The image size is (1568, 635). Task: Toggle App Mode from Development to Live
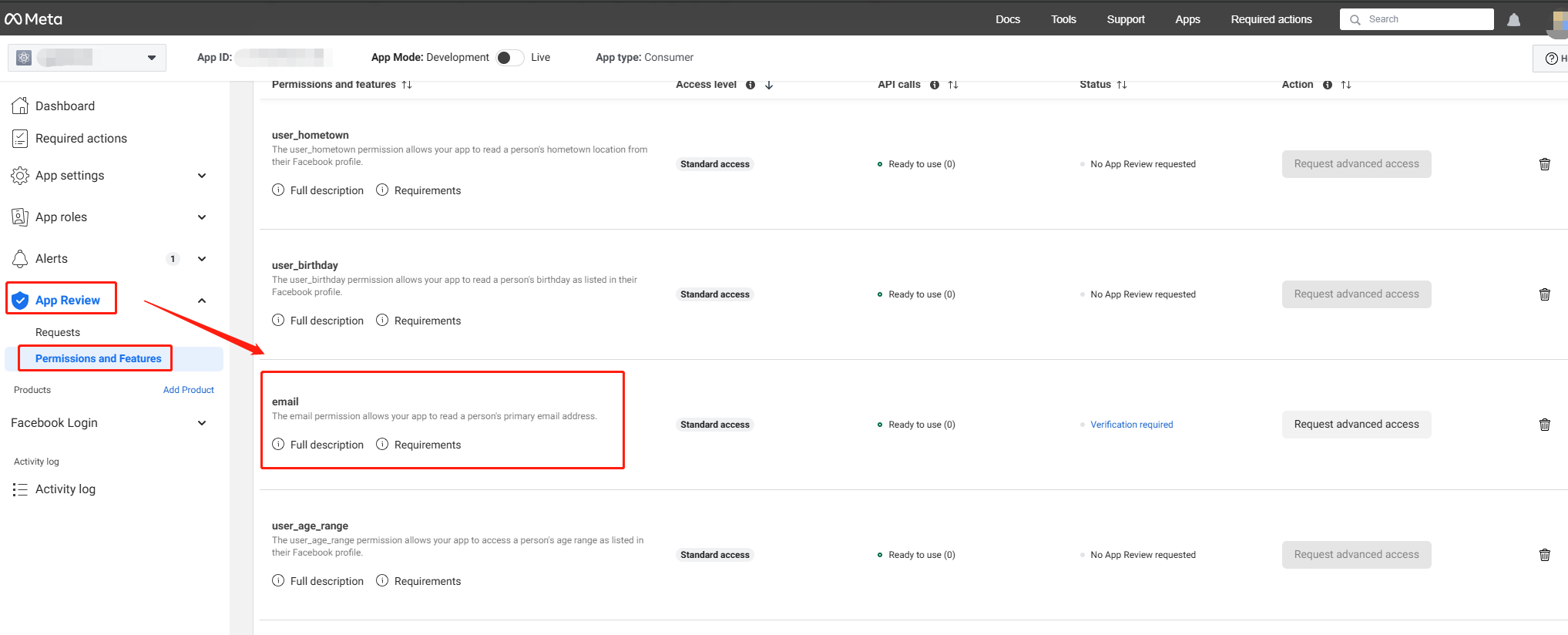tap(509, 58)
